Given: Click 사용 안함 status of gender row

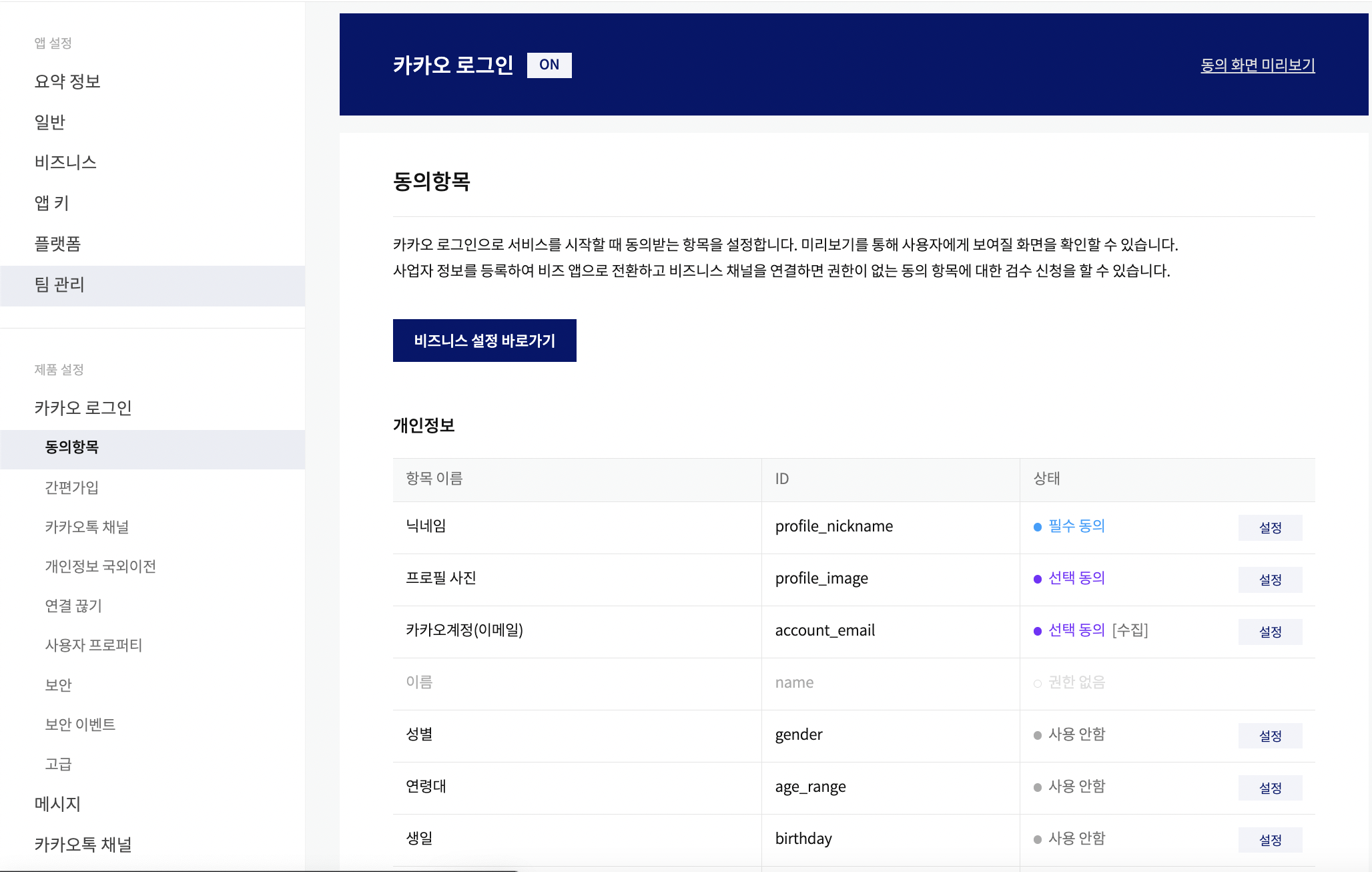Looking at the screenshot, I should tap(1070, 734).
